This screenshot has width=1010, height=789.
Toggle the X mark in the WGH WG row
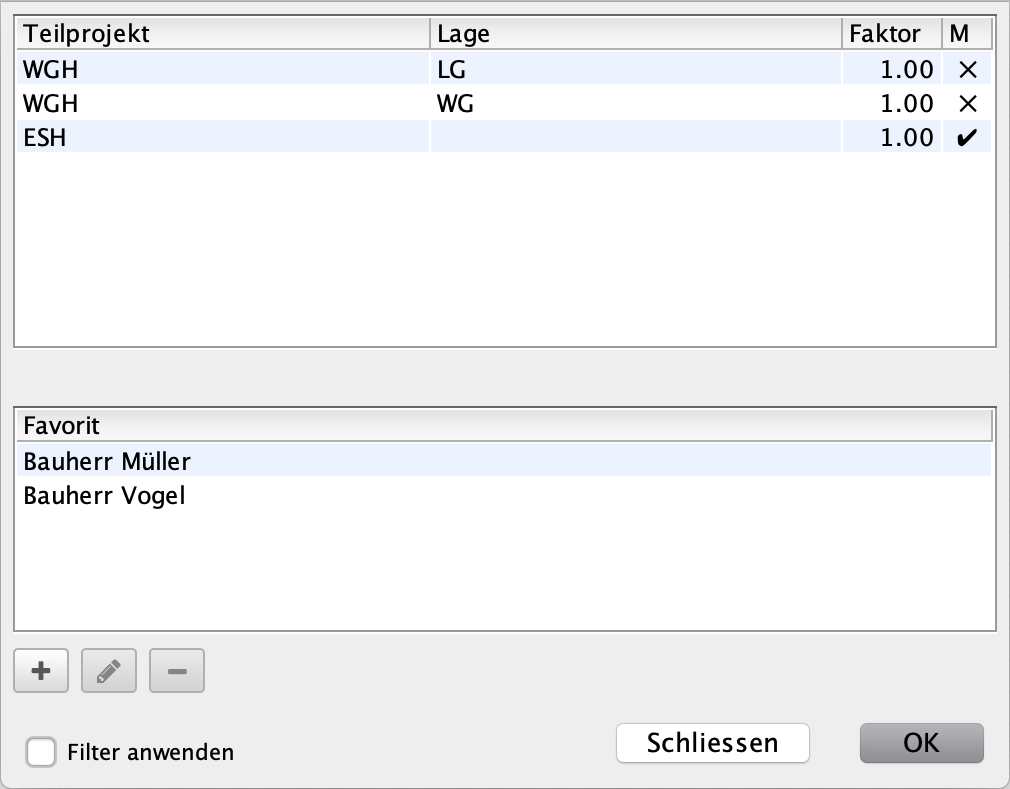(967, 104)
